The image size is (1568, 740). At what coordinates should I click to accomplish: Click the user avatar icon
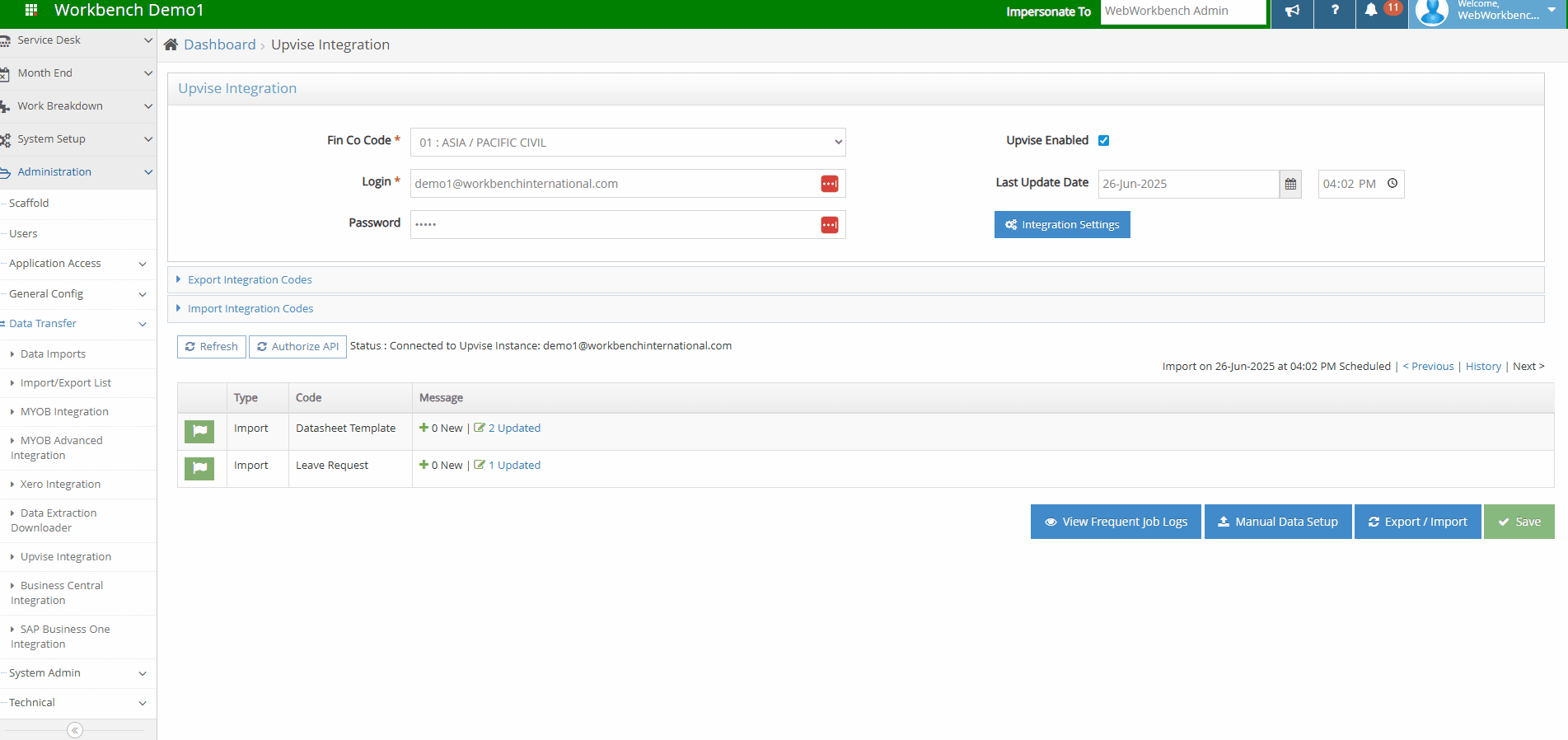(x=1432, y=12)
